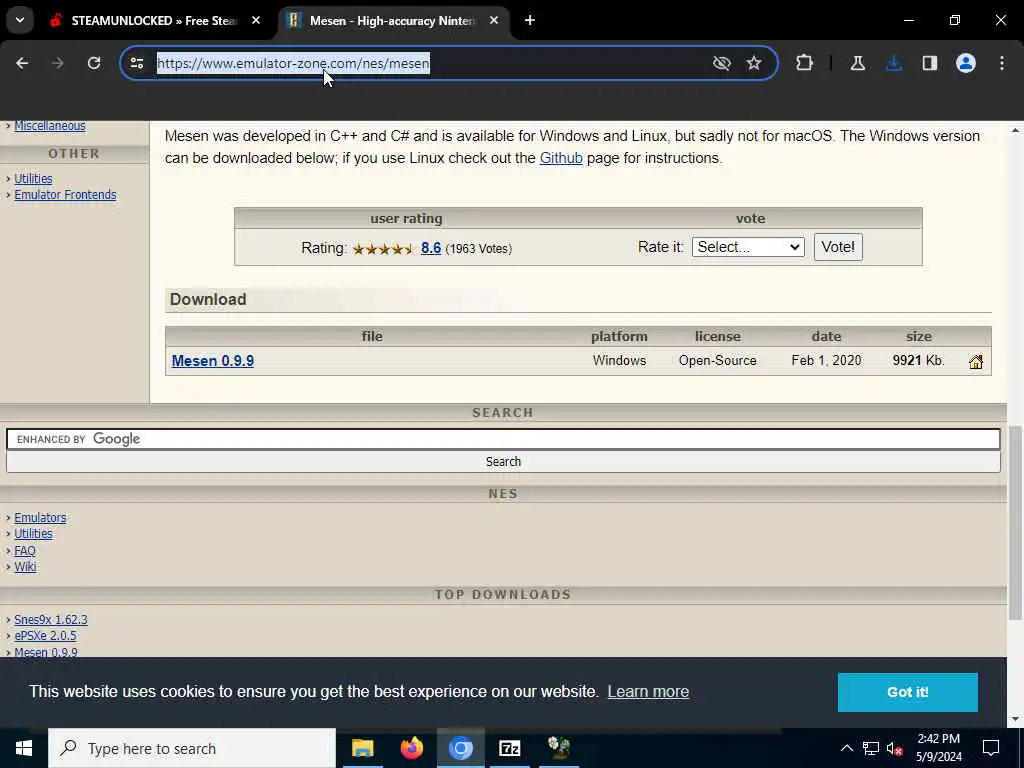Screen dimensions: 1024x768
Task: Open Utilities under OTHER section
Action: pyautogui.click(x=33, y=178)
